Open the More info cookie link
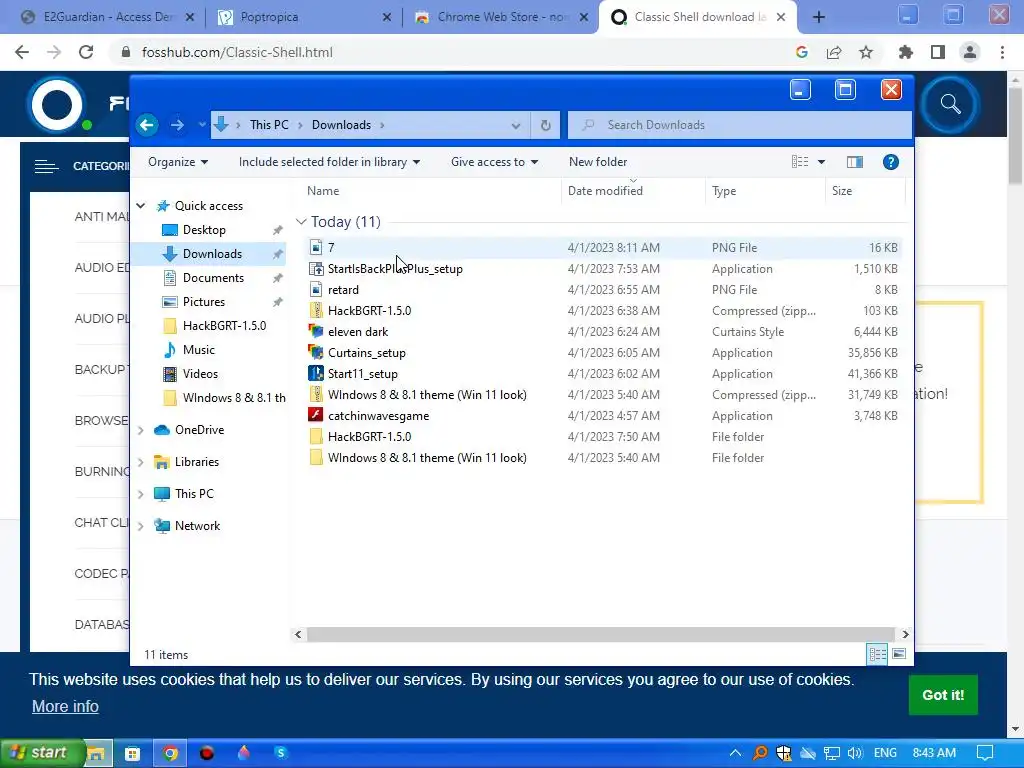 65,706
